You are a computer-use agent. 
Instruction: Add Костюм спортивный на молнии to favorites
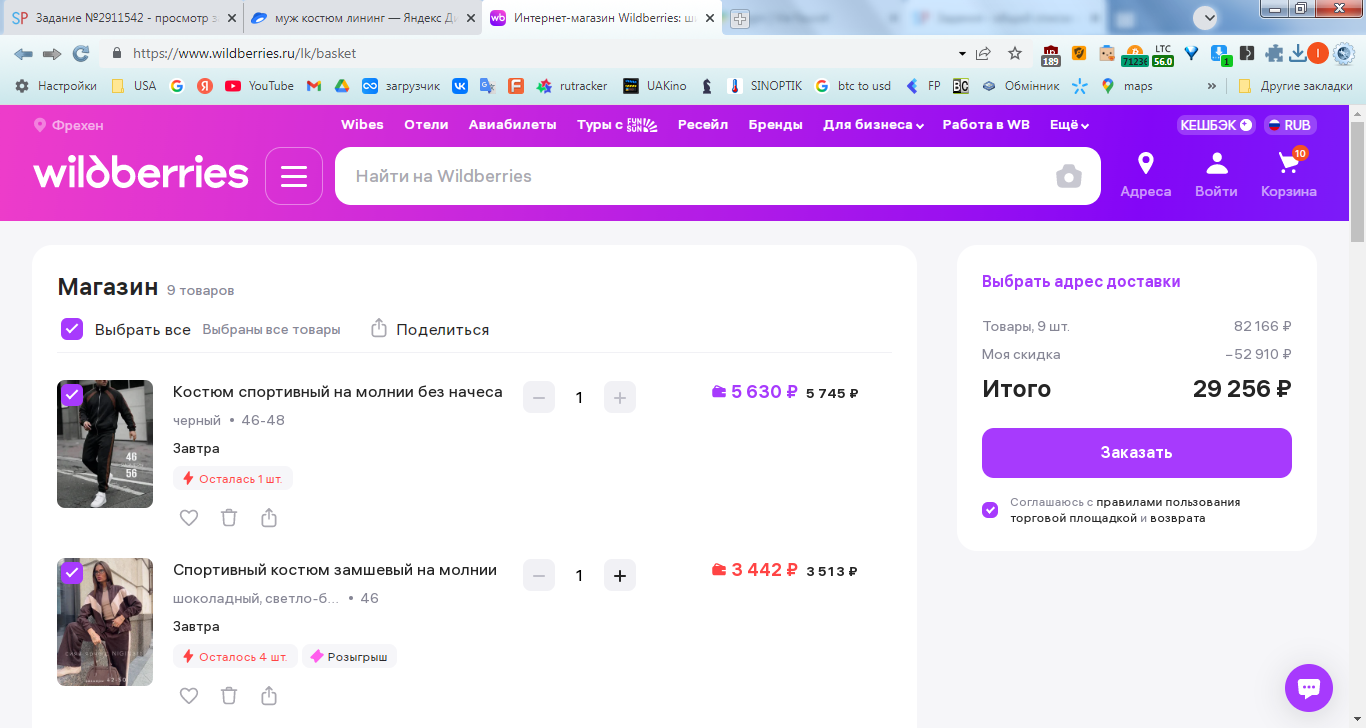pos(189,517)
